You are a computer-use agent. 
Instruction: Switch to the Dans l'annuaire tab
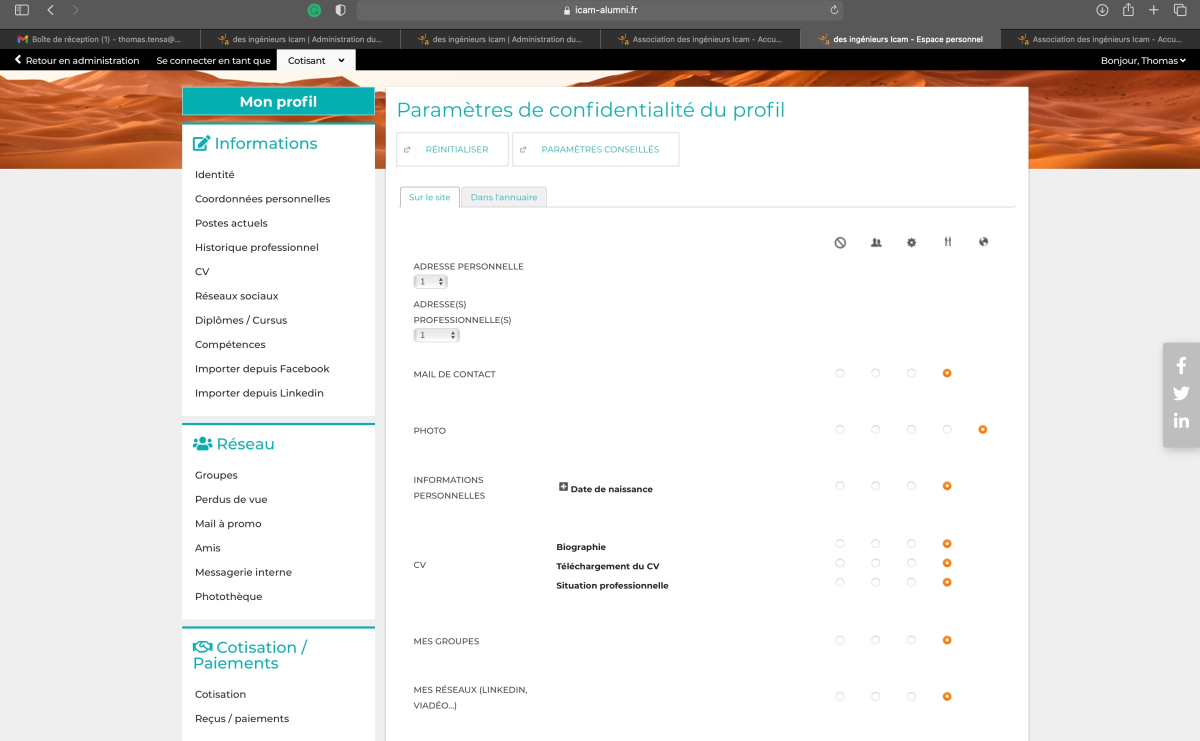[504, 197]
